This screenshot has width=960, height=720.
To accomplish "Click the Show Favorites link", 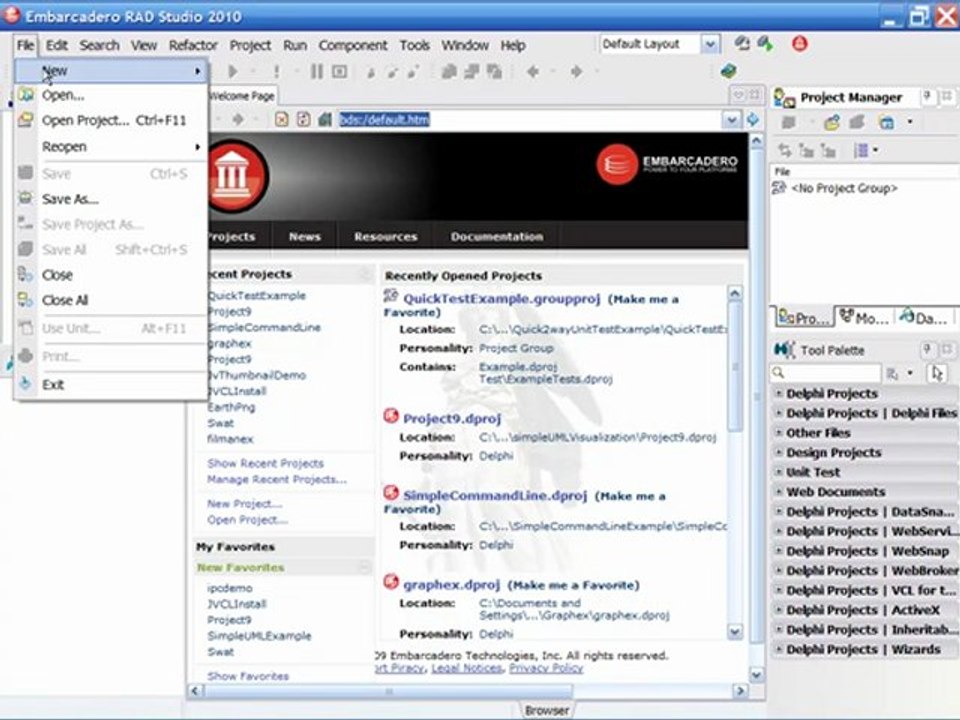I will [x=248, y=676].
